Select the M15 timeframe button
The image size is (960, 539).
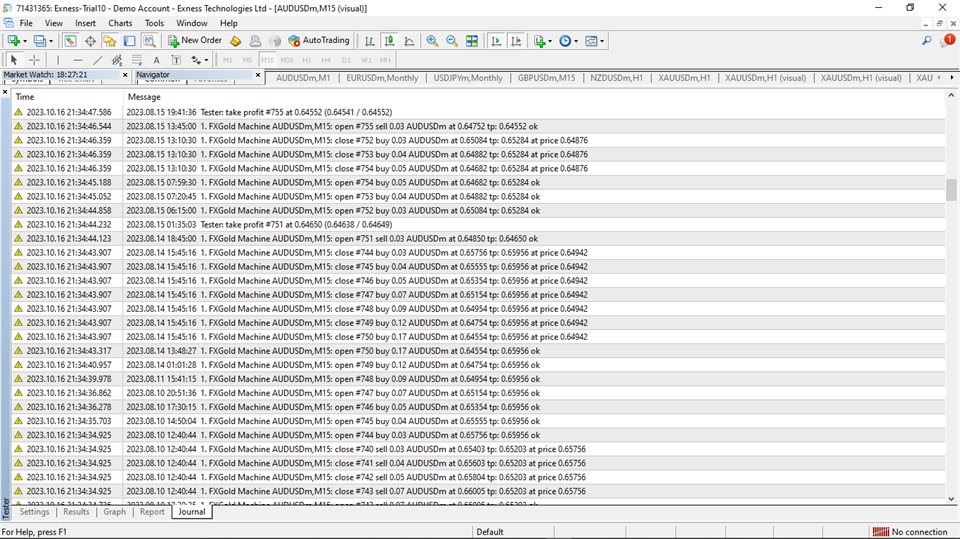pyautogui.click(x=267, y=60)
